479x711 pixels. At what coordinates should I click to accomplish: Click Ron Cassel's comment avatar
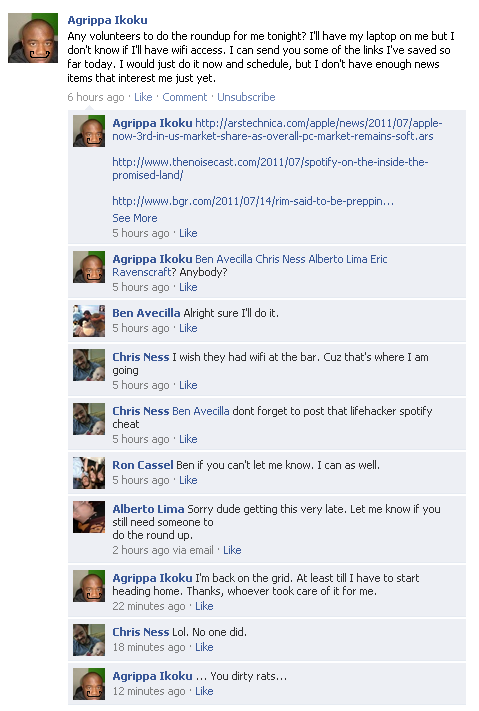(89, 473)
